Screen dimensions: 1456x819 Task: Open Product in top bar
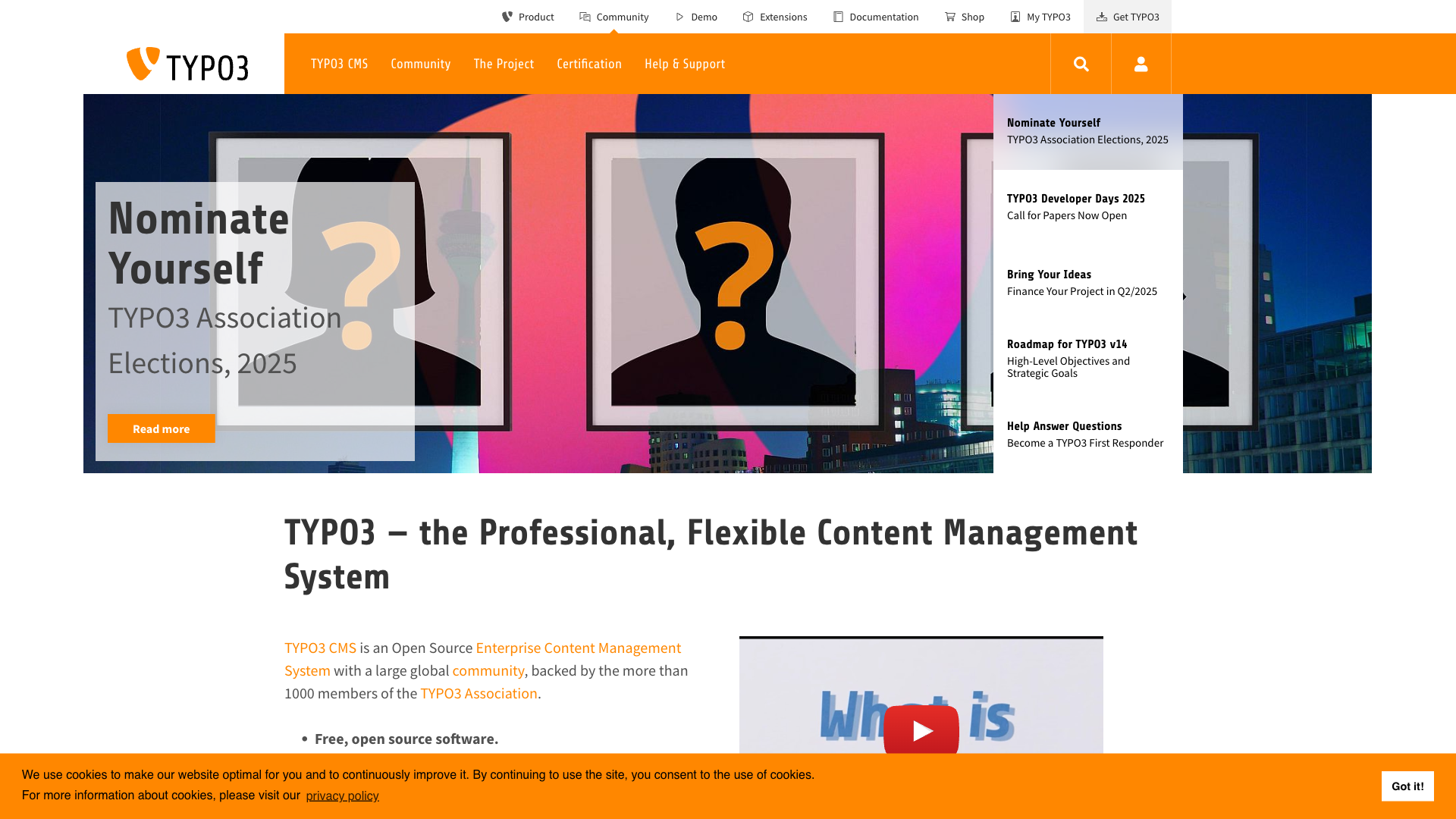528,17
